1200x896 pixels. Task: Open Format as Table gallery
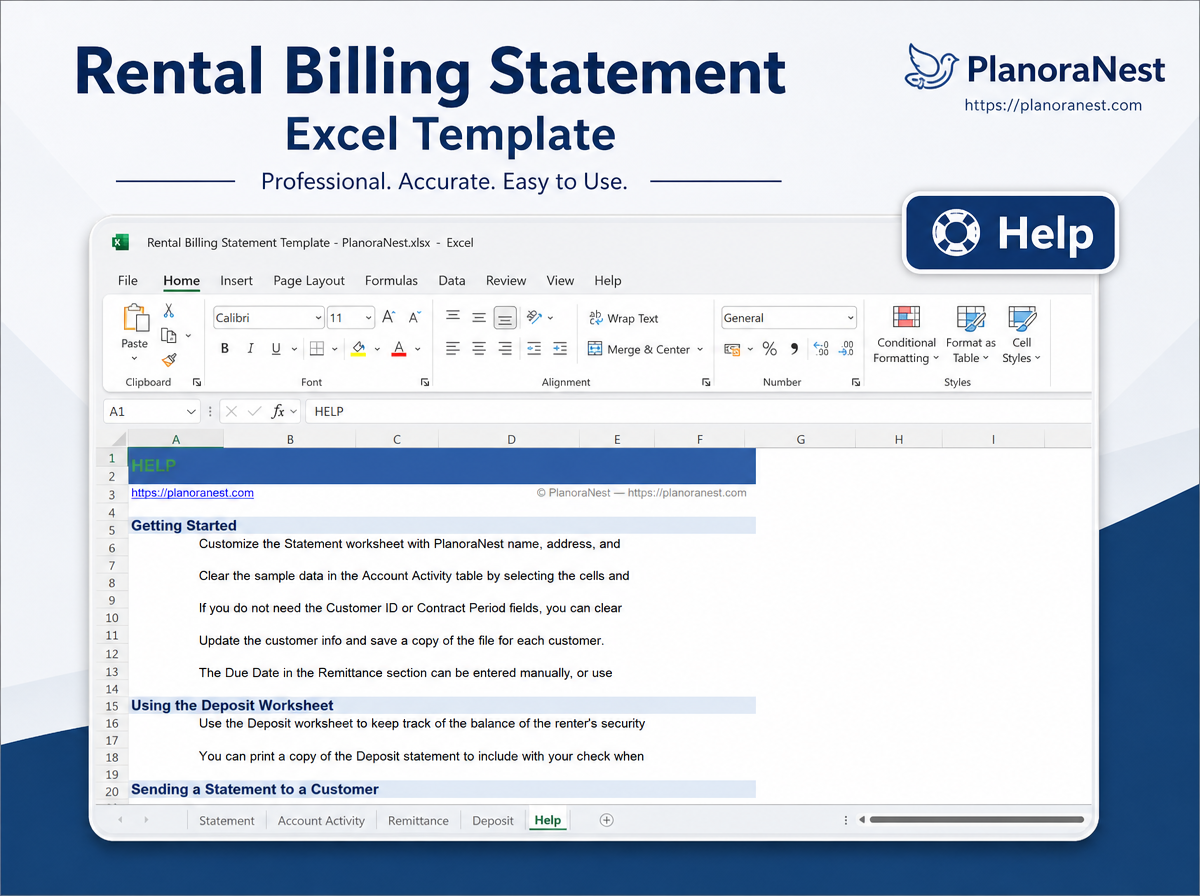[970, 335]
